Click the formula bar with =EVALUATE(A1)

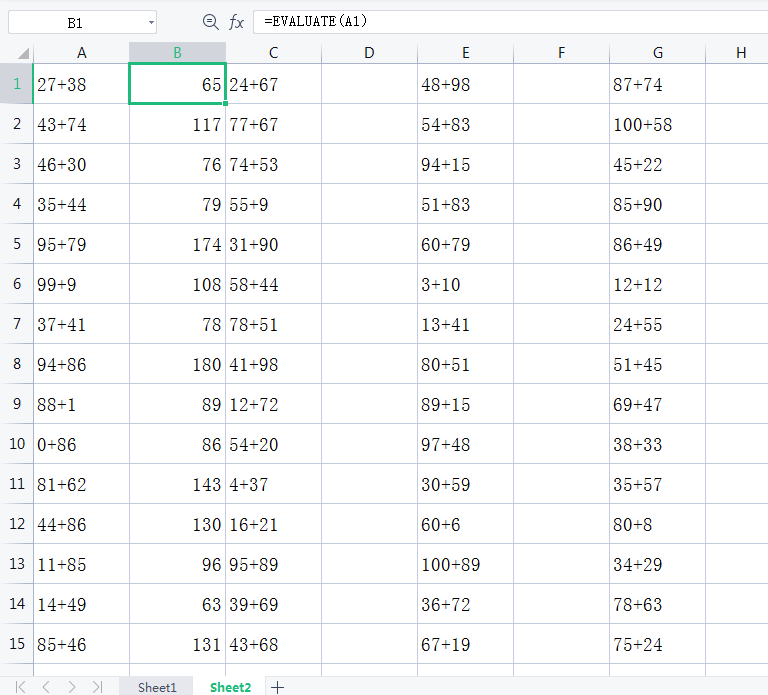(510, 22)
